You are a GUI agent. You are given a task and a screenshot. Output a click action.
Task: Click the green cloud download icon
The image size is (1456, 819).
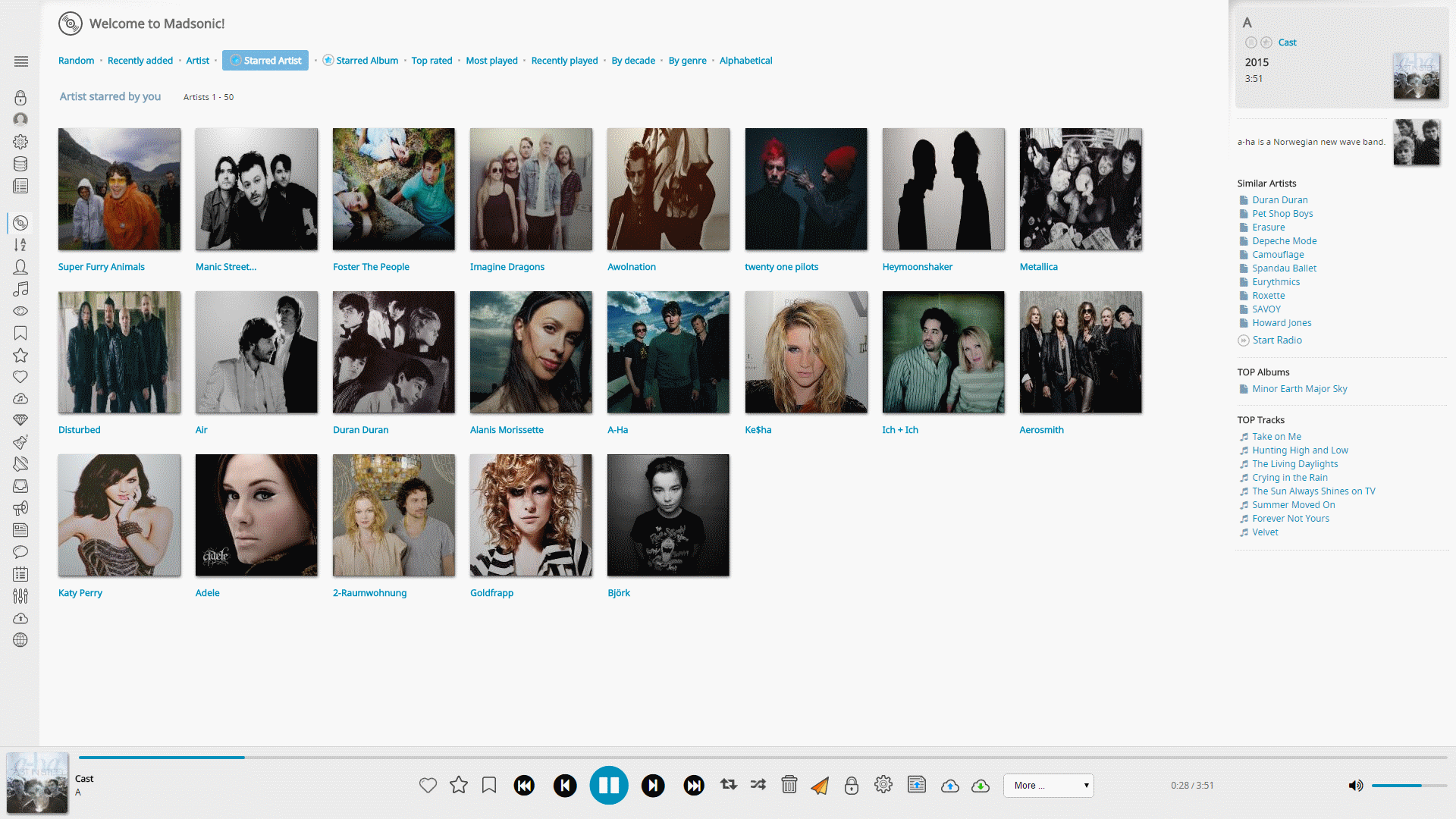click(981, 786)
